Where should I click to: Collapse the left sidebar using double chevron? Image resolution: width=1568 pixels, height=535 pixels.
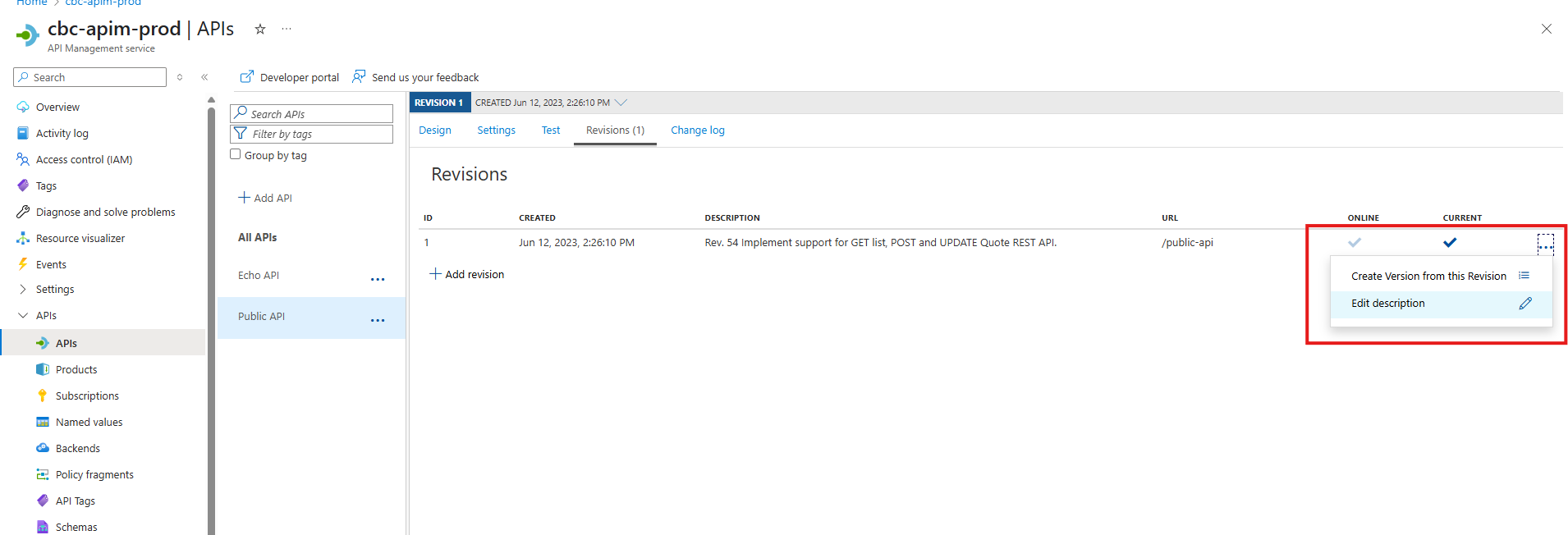click(x=204, y=77)
